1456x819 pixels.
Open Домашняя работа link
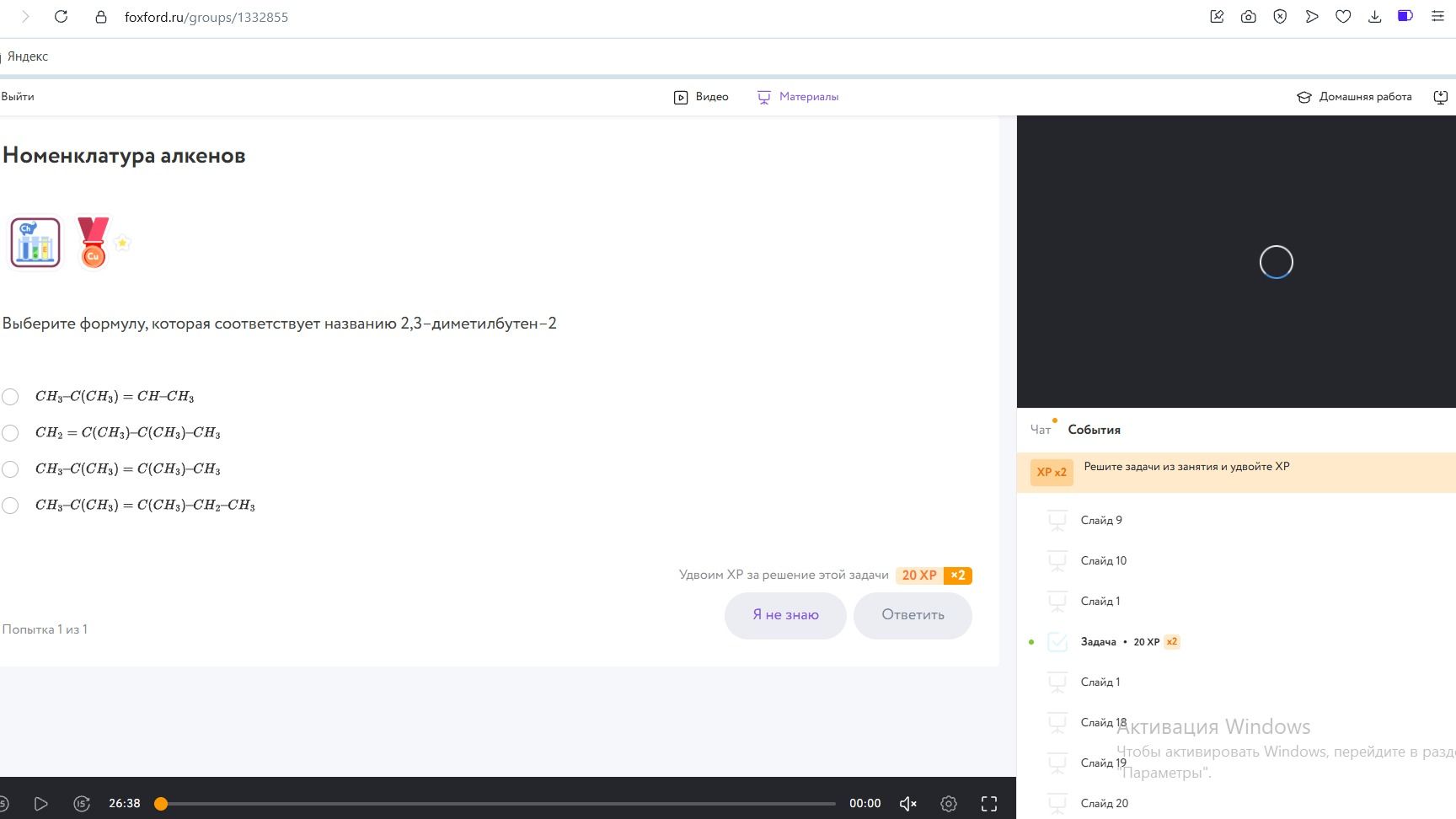tap(1355, 97)
